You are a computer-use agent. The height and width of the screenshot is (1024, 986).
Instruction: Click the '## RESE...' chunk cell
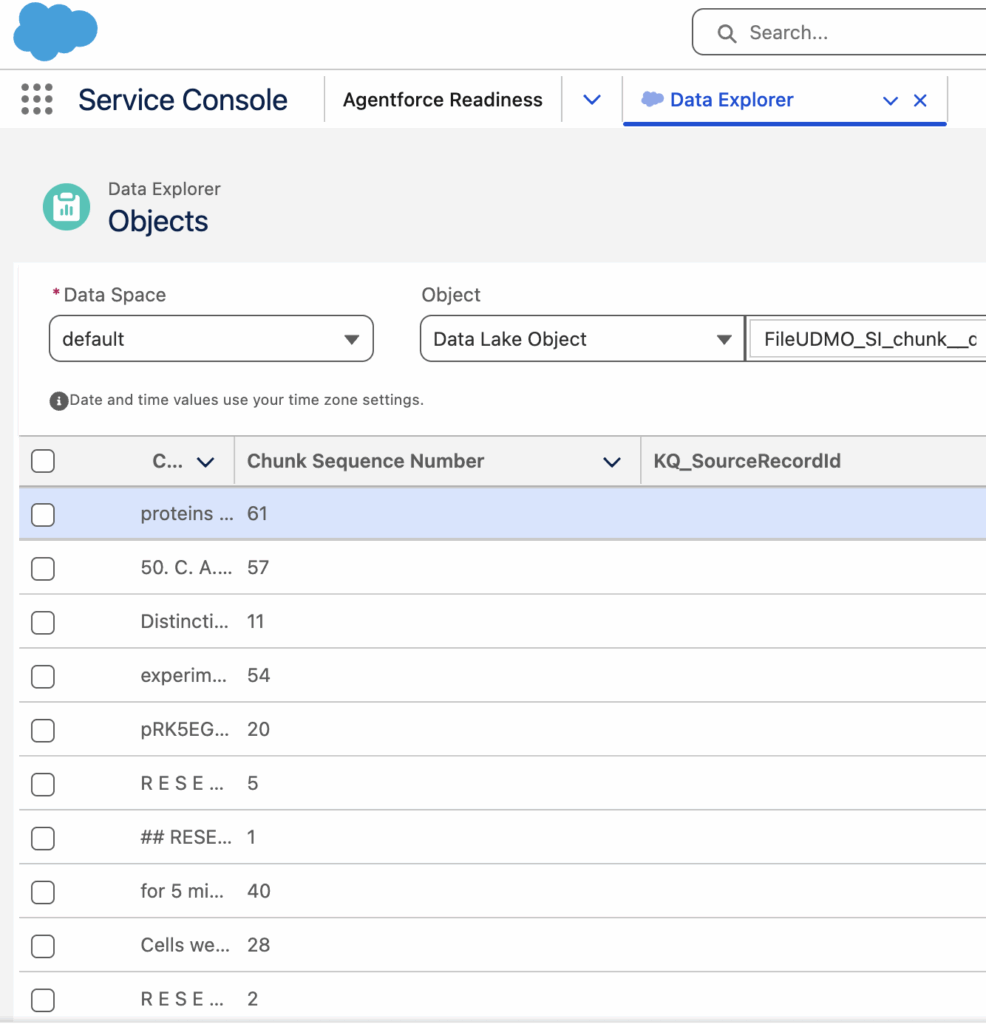coord(186,837)
